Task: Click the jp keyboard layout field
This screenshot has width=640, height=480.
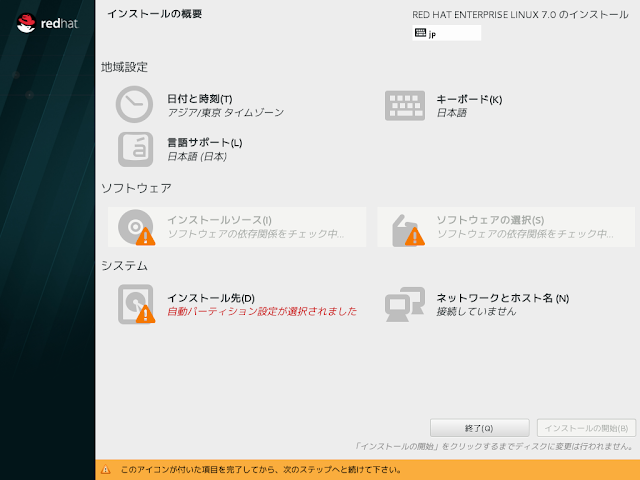Action: click(447, 33)
